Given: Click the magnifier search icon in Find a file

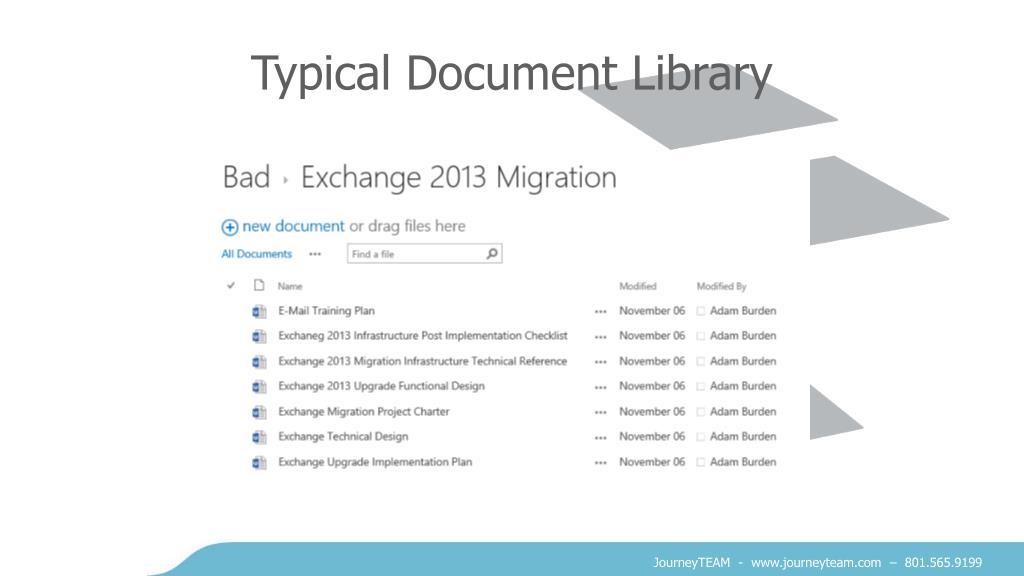Looking at the screenshot, I should coord(492,253).
